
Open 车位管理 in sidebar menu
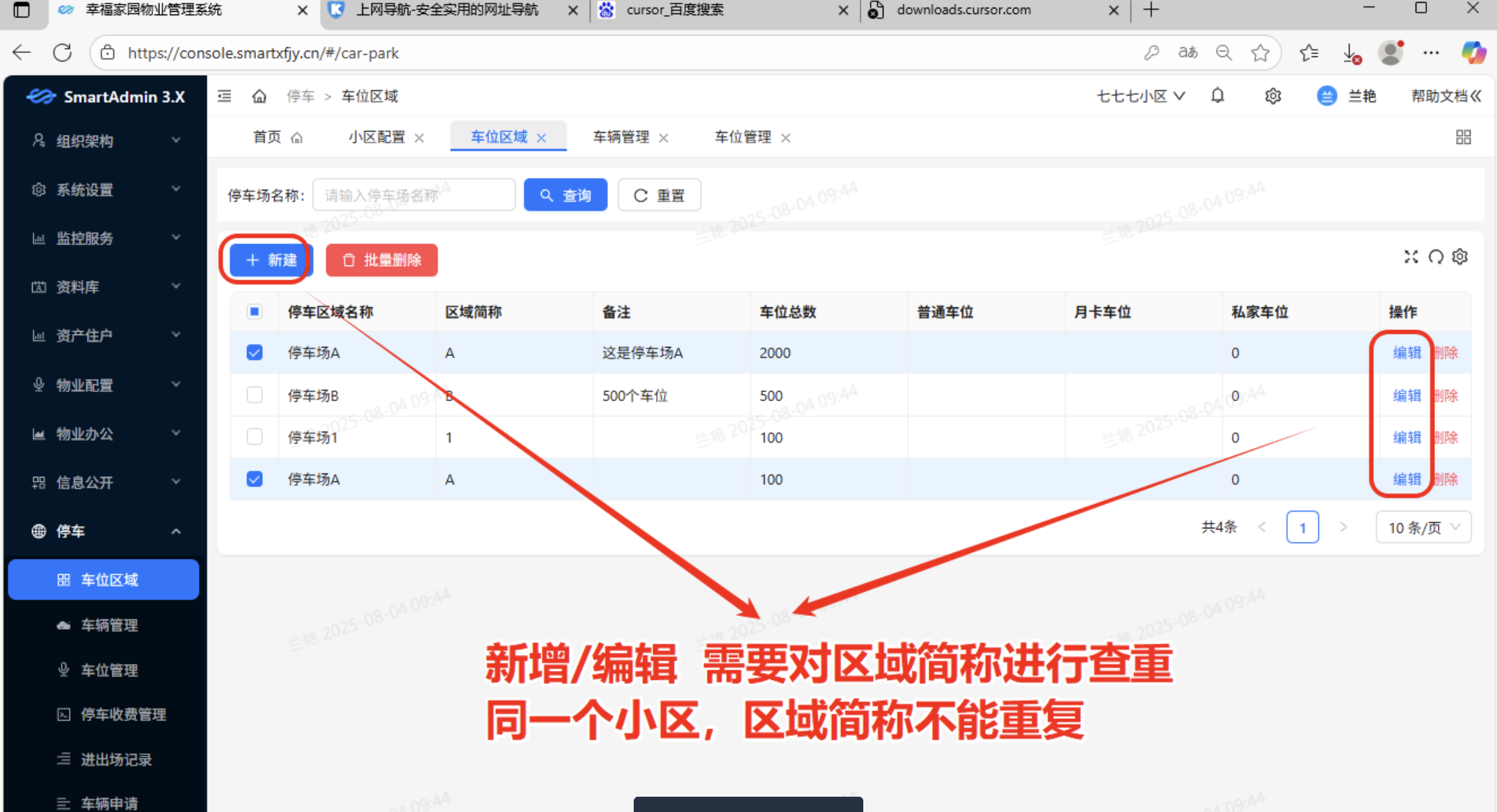click(109, 669)
